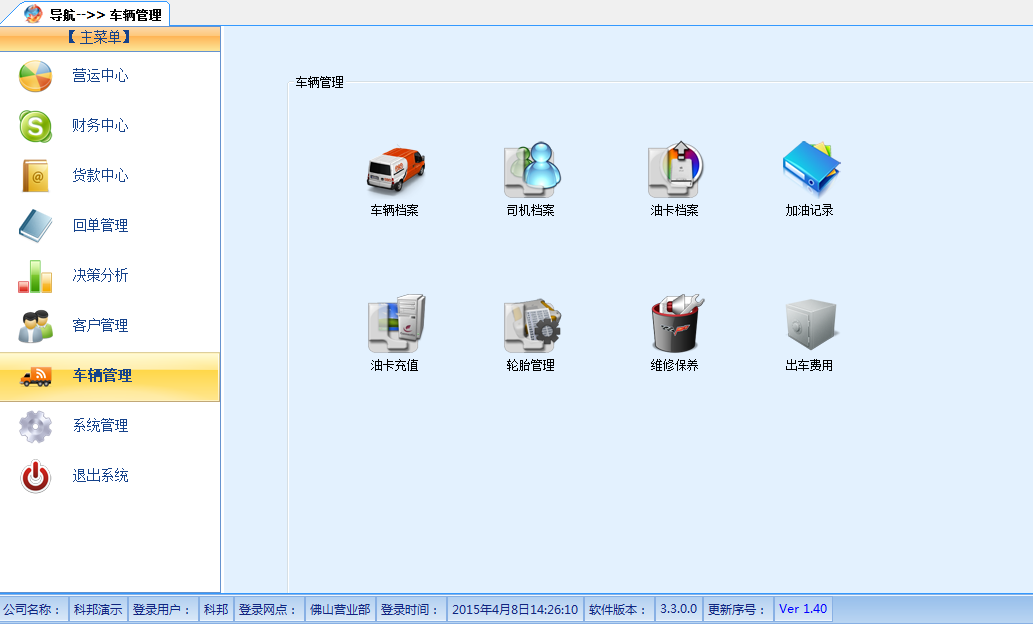Open the 车辆档案 van icon

coord(395,170)
